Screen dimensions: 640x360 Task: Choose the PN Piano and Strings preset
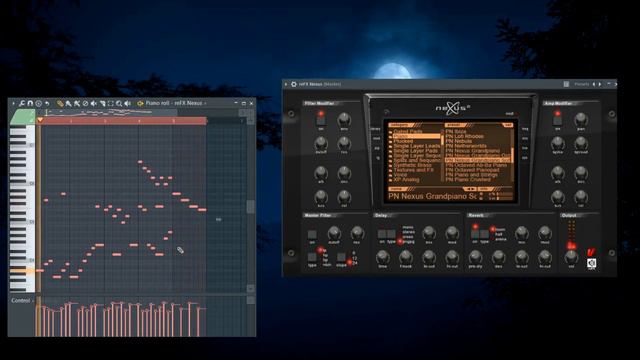tap(472, 175)
